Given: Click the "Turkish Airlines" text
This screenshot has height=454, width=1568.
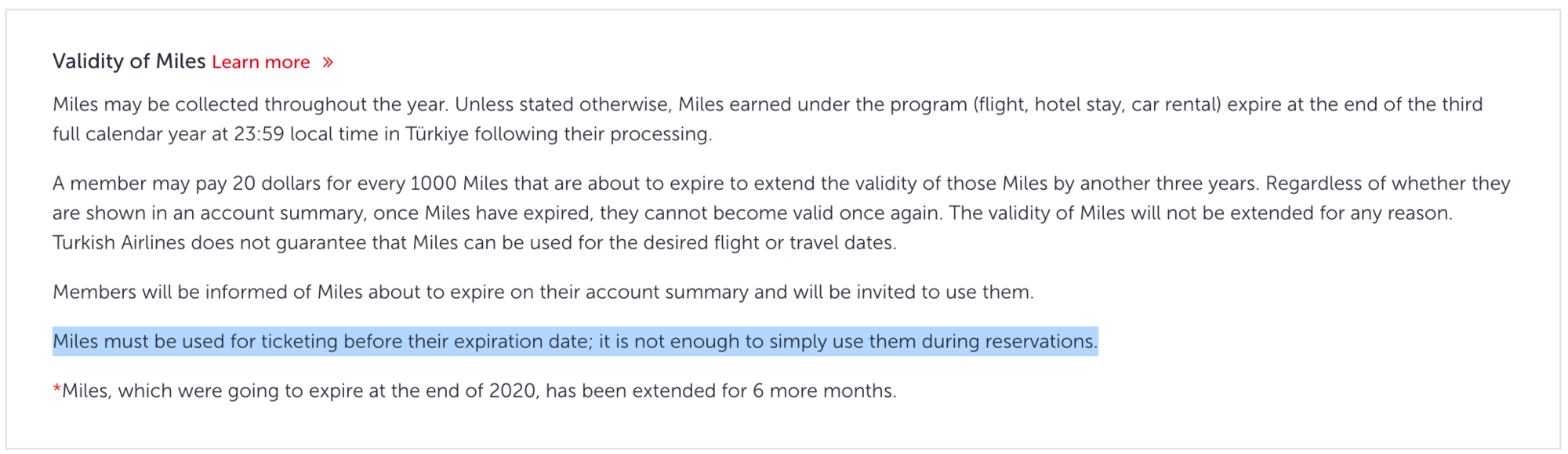Looking at the screenshot, I should [118, 243].
